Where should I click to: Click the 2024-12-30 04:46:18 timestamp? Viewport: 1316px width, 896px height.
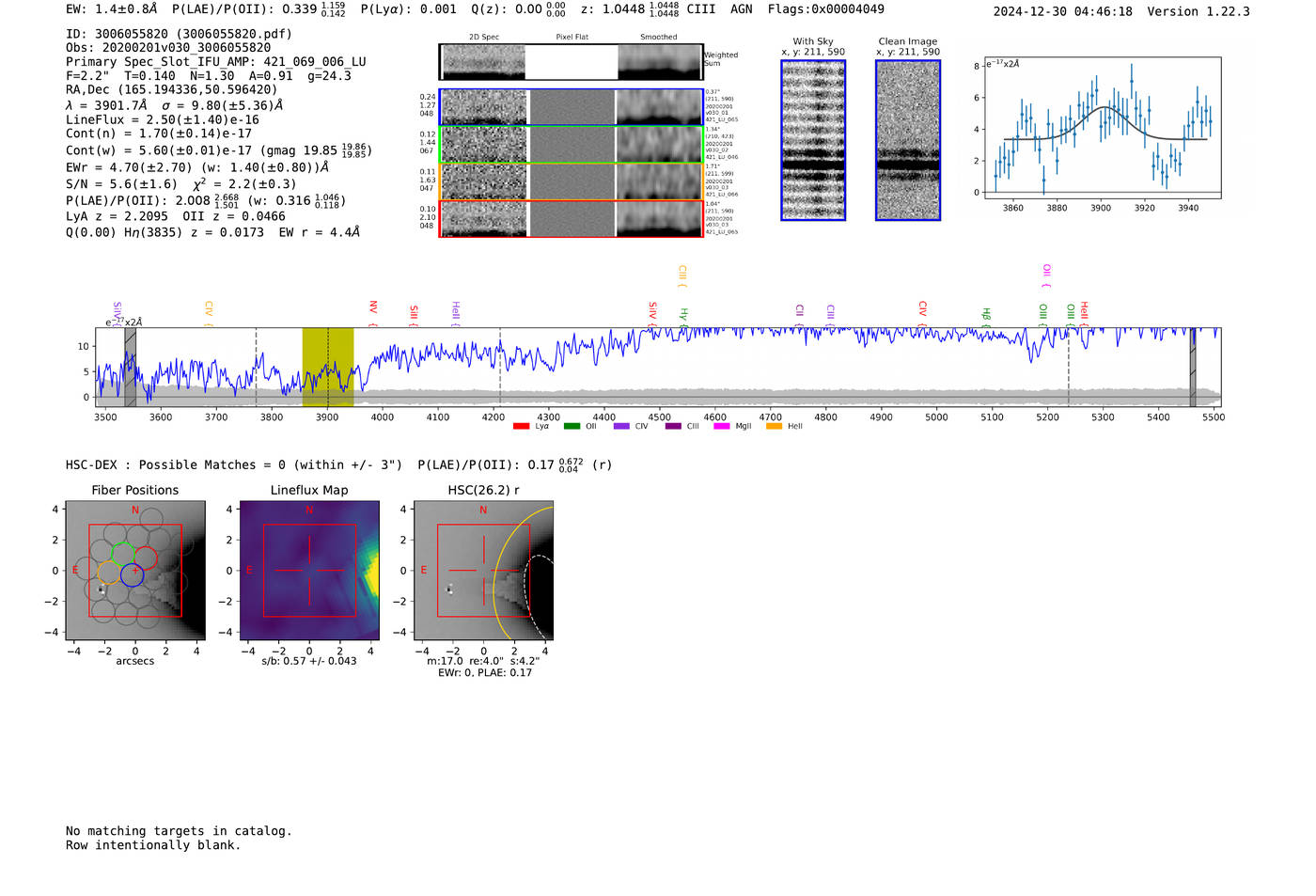coord(1063,11)
